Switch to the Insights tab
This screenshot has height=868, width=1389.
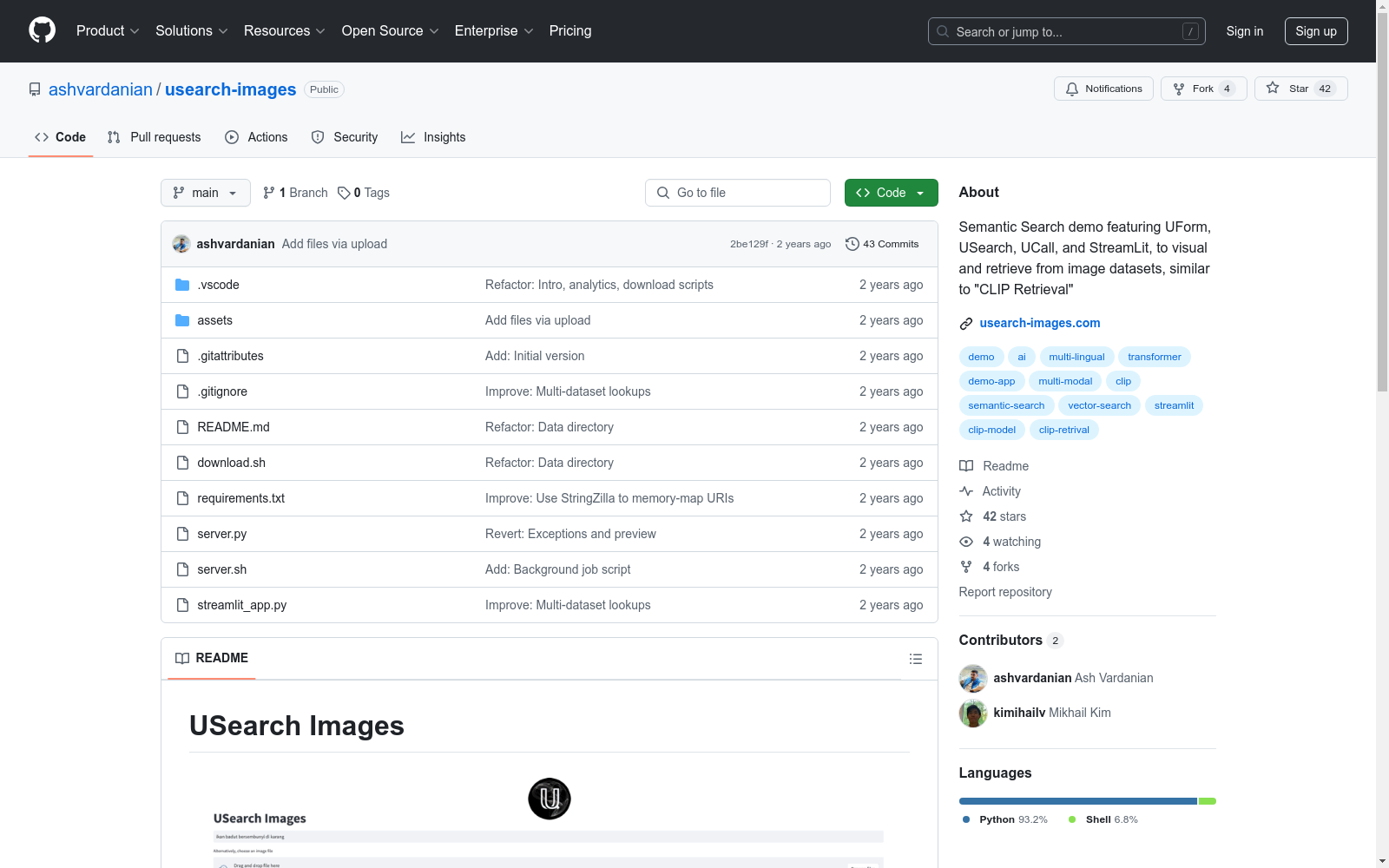tap(433, 137)
